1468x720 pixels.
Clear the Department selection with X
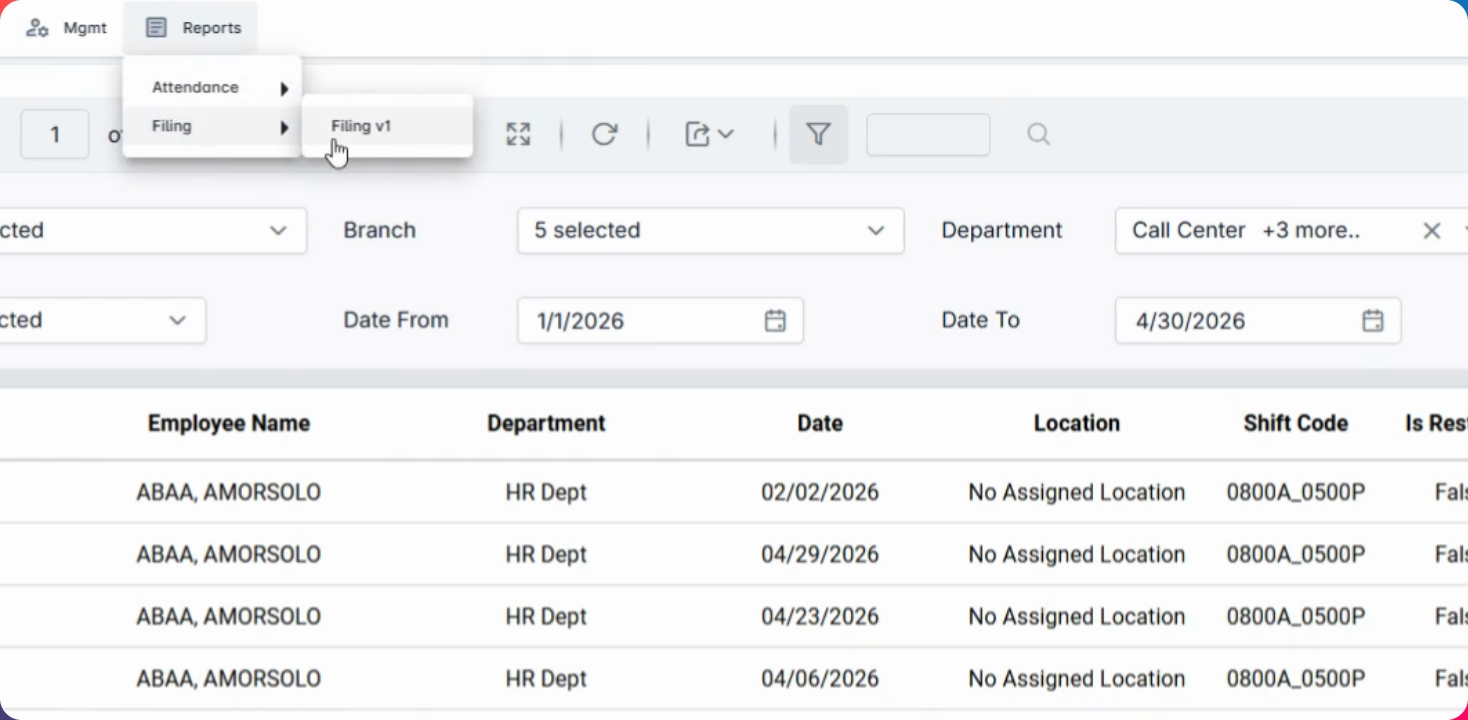click(1431, 231)
